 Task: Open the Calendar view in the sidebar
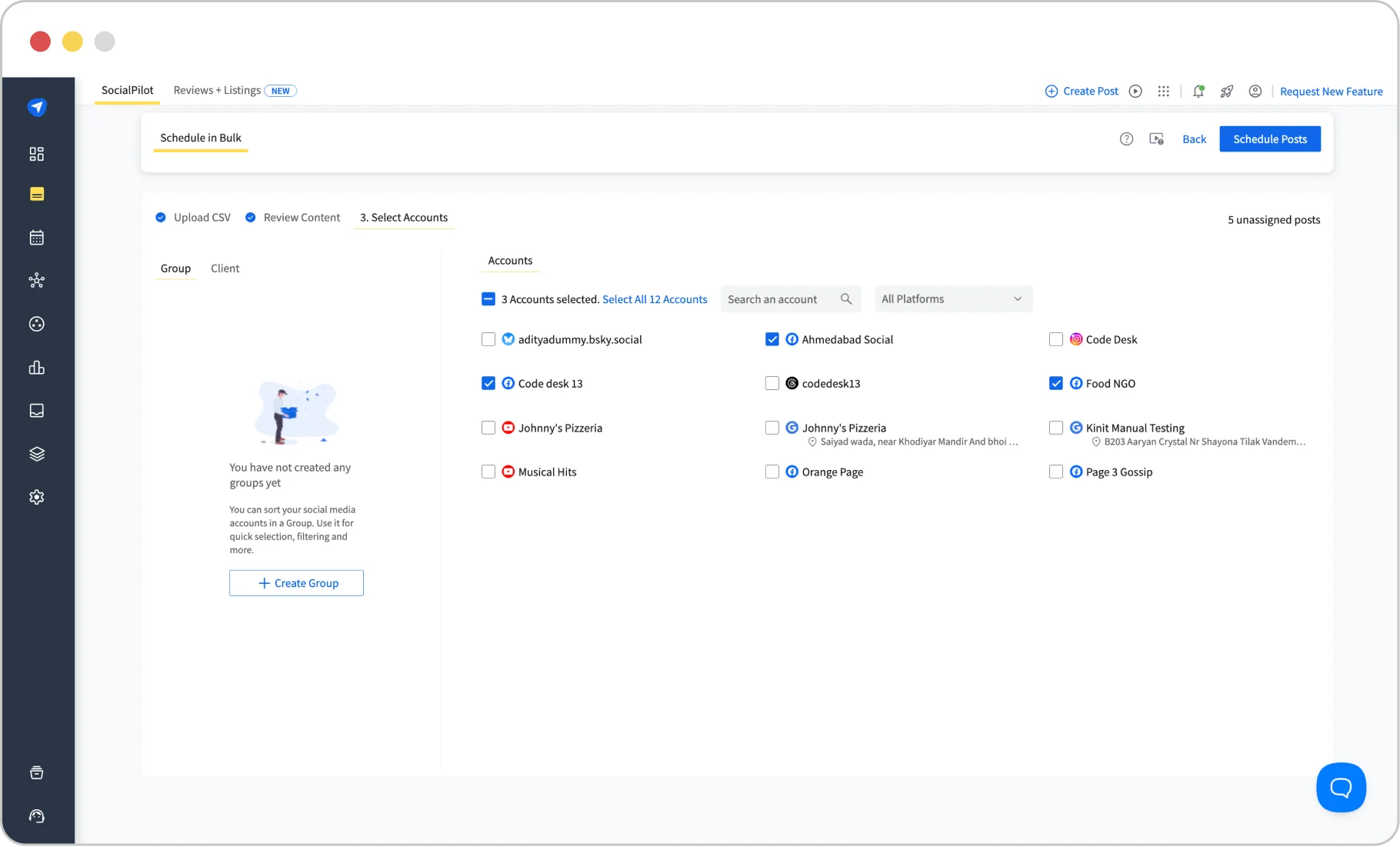37,237
